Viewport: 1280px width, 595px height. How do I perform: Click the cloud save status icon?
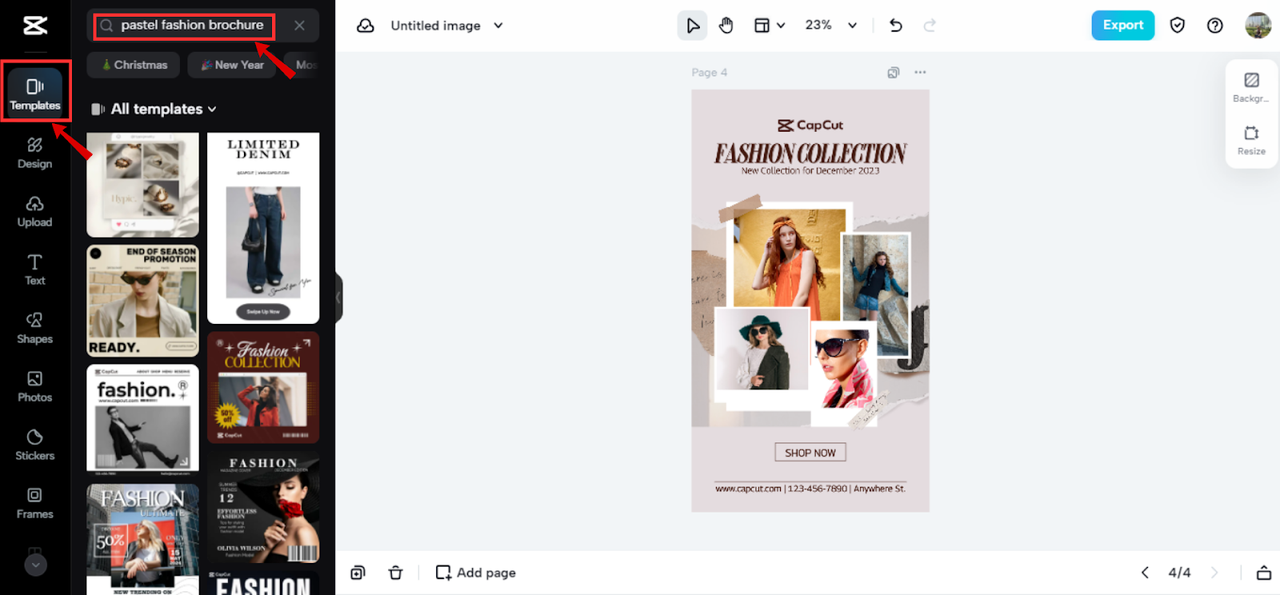(366, 26)
